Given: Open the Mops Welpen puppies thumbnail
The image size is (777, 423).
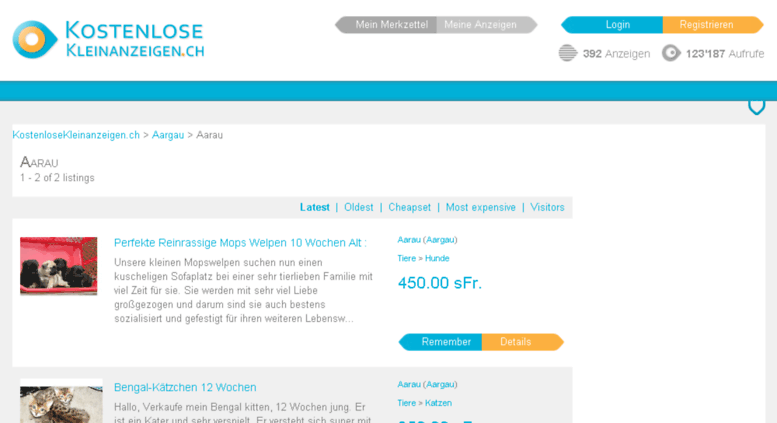Looking at the screenshot, I should click(58, 266).
